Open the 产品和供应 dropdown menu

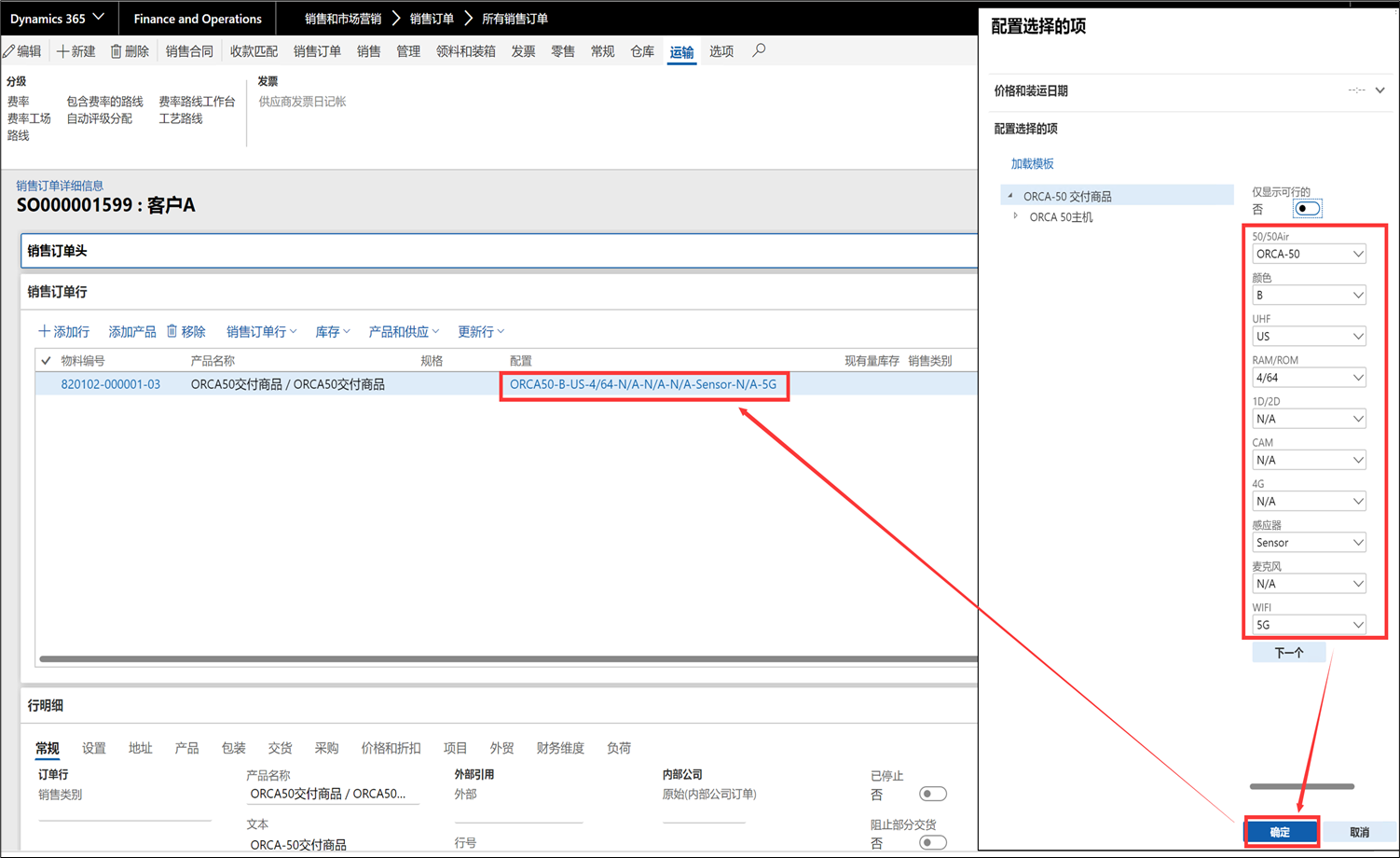tap(404, 331)
